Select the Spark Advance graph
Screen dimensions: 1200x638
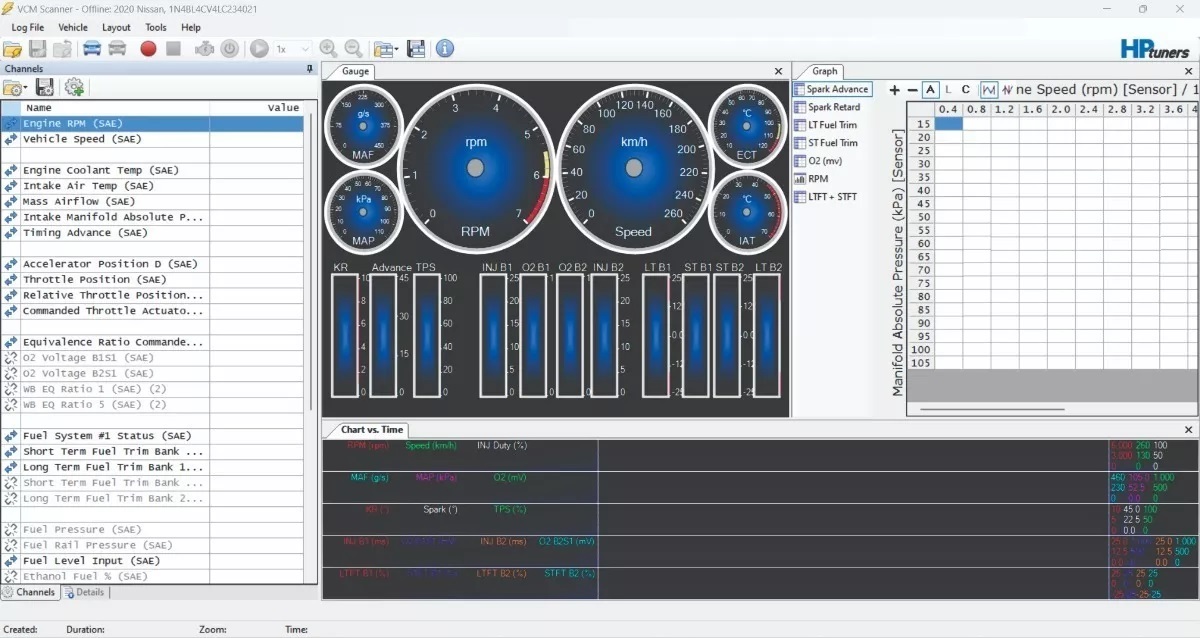(x=831, y=89)
